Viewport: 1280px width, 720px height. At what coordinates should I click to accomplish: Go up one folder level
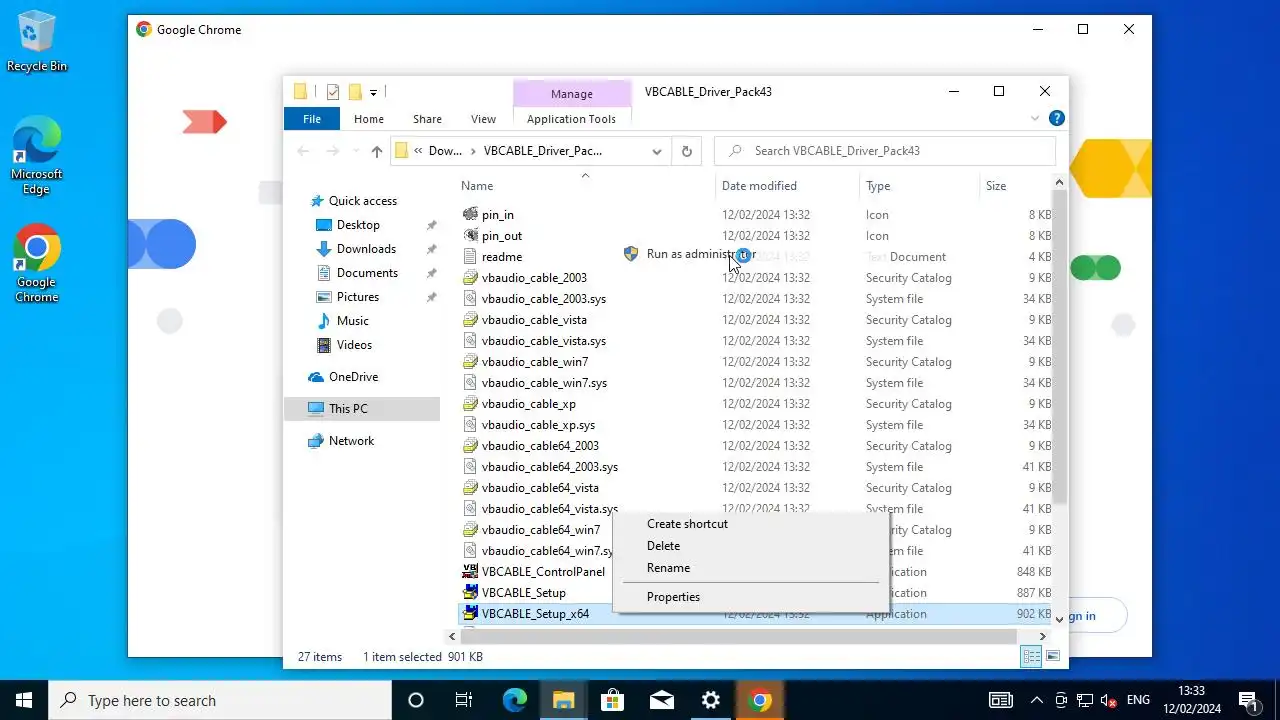[376, 151]
